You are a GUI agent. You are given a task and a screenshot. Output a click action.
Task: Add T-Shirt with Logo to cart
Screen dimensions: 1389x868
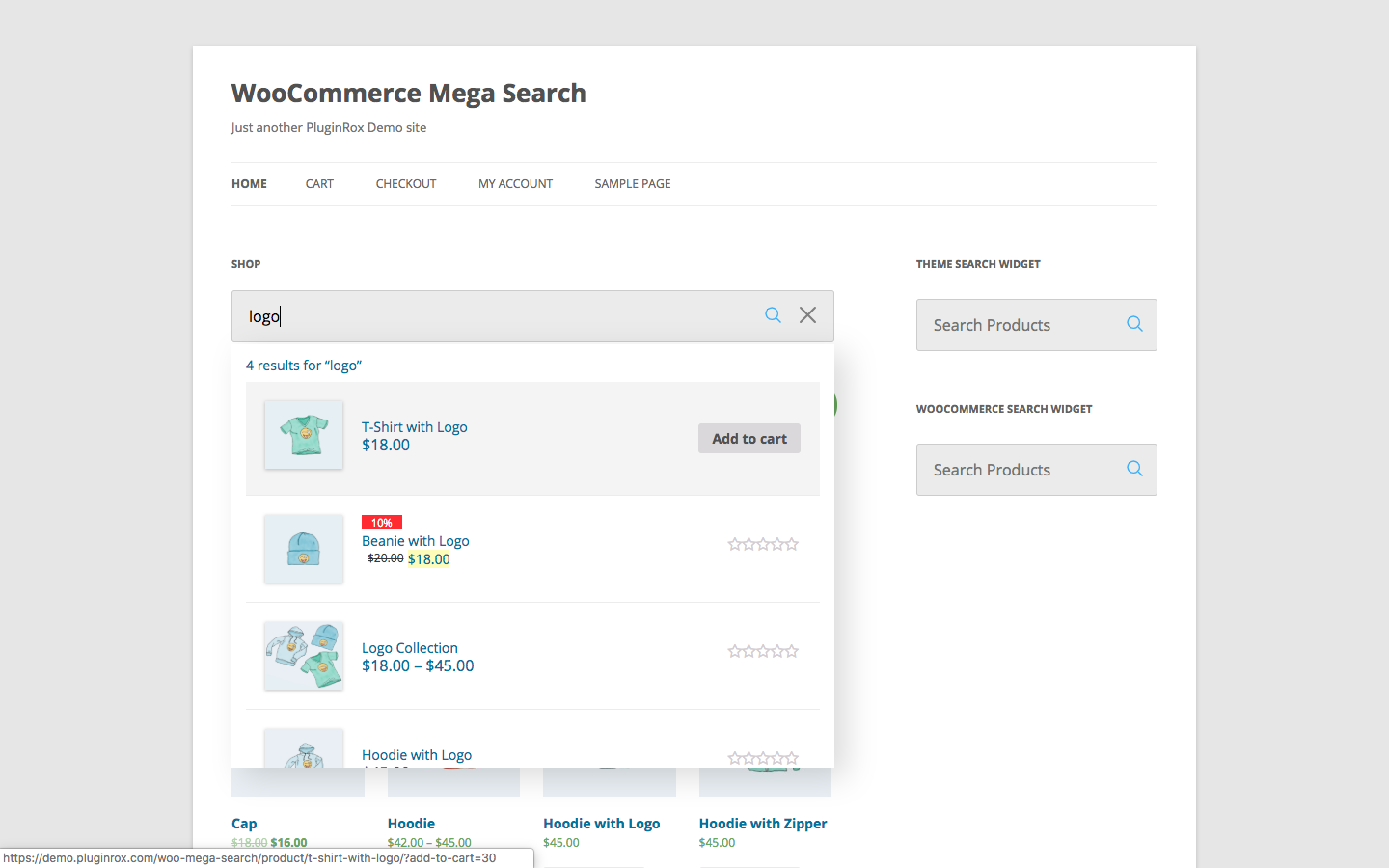click(749, 439)
